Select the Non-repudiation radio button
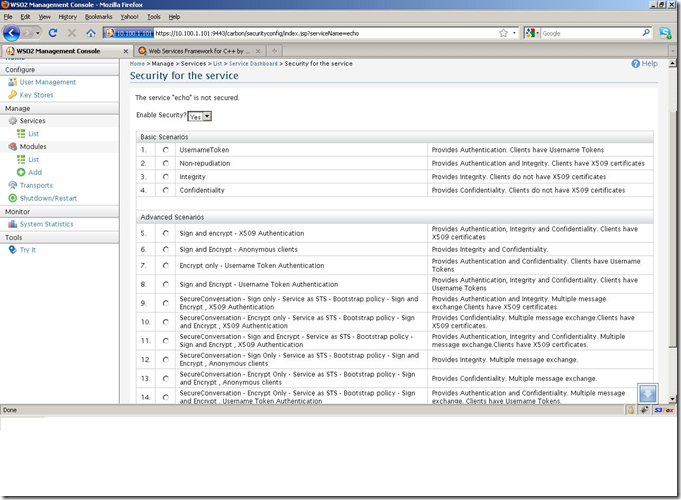 pos(165,163)
